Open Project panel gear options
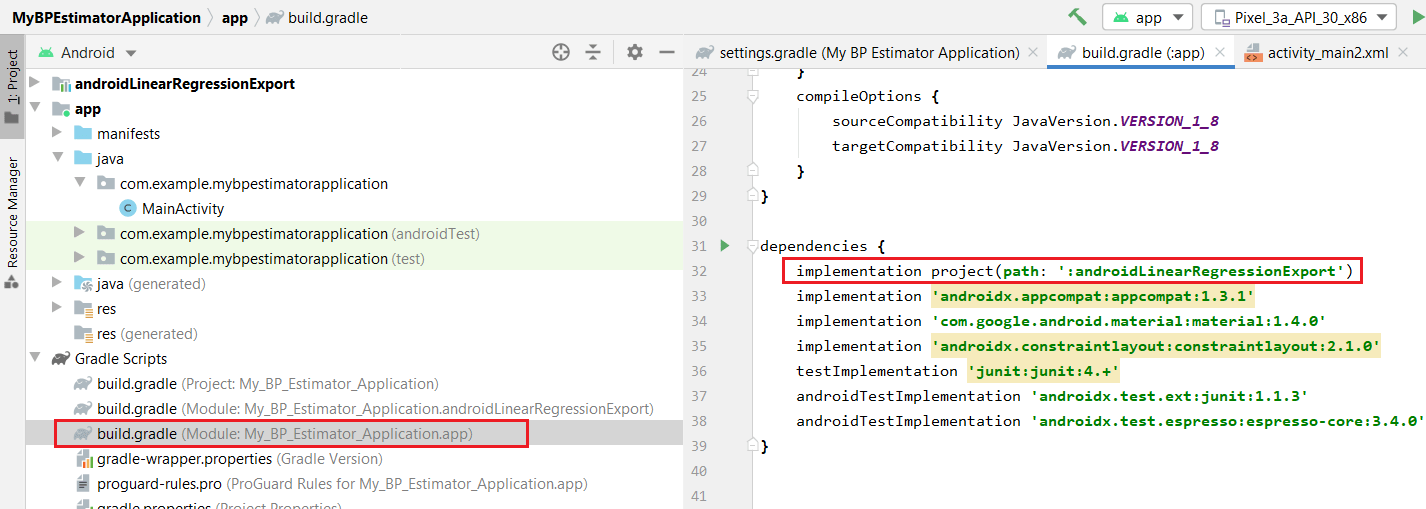This screenshot has width=1426, height=509. (635, 52)
